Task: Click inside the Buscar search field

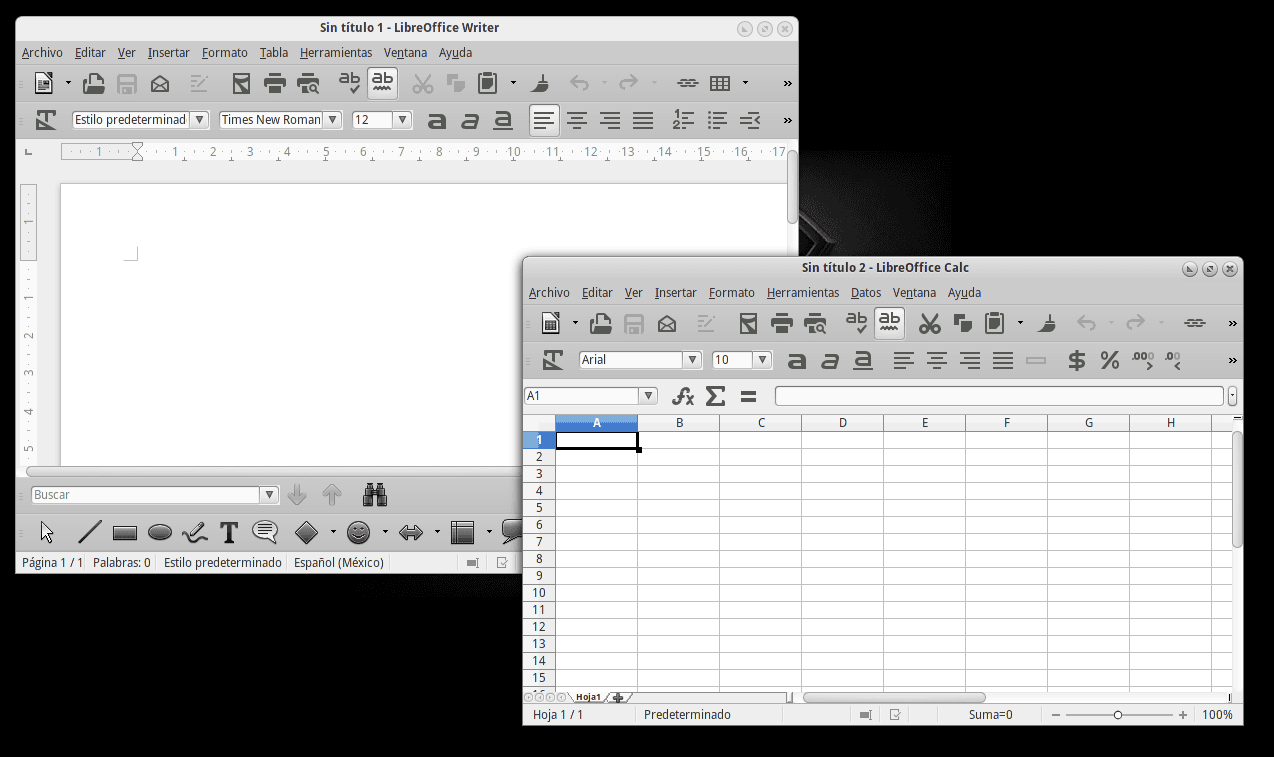Action: [146, 495]
